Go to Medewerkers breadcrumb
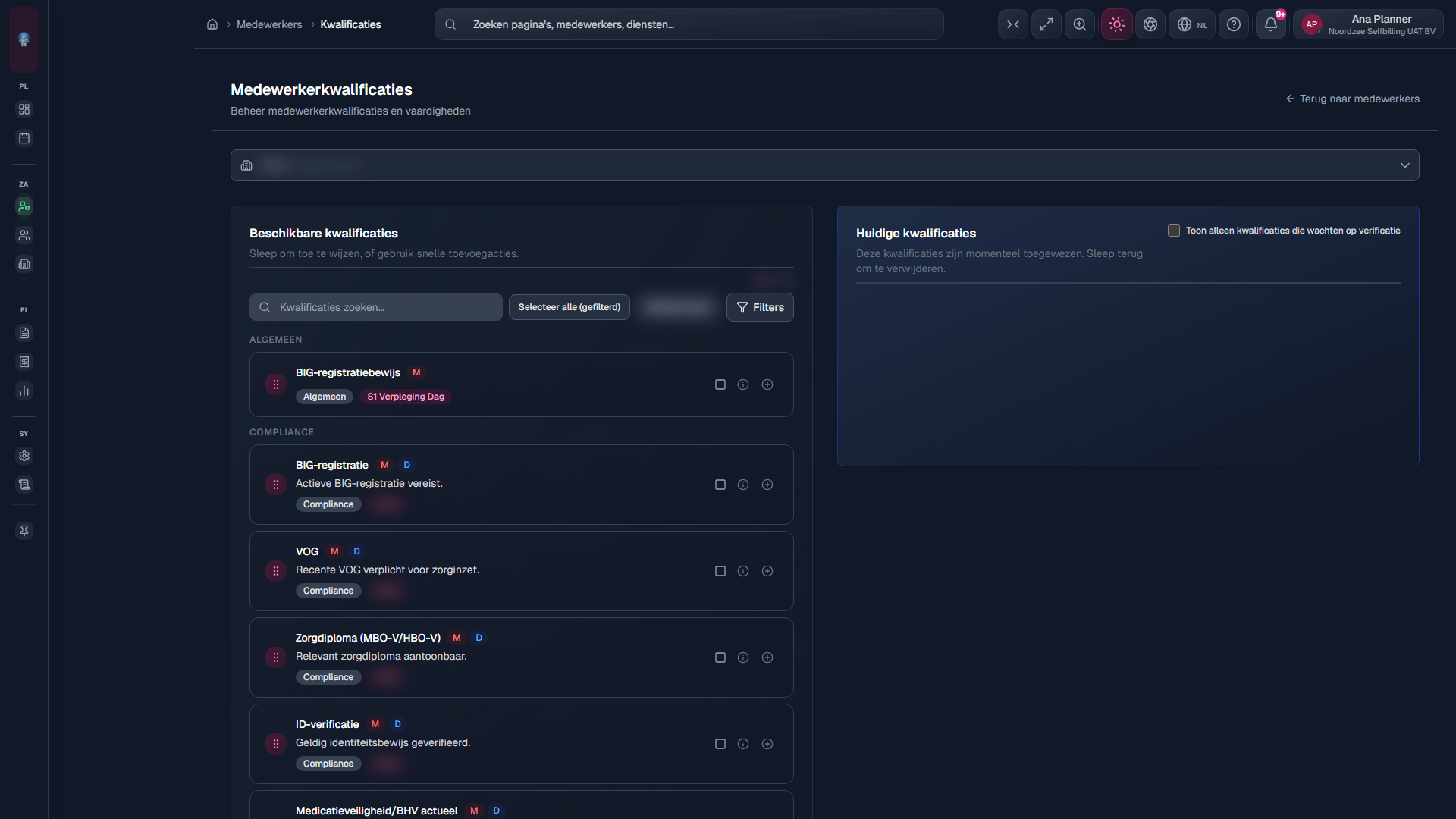The image size is (1456, 819). (269, 24)
